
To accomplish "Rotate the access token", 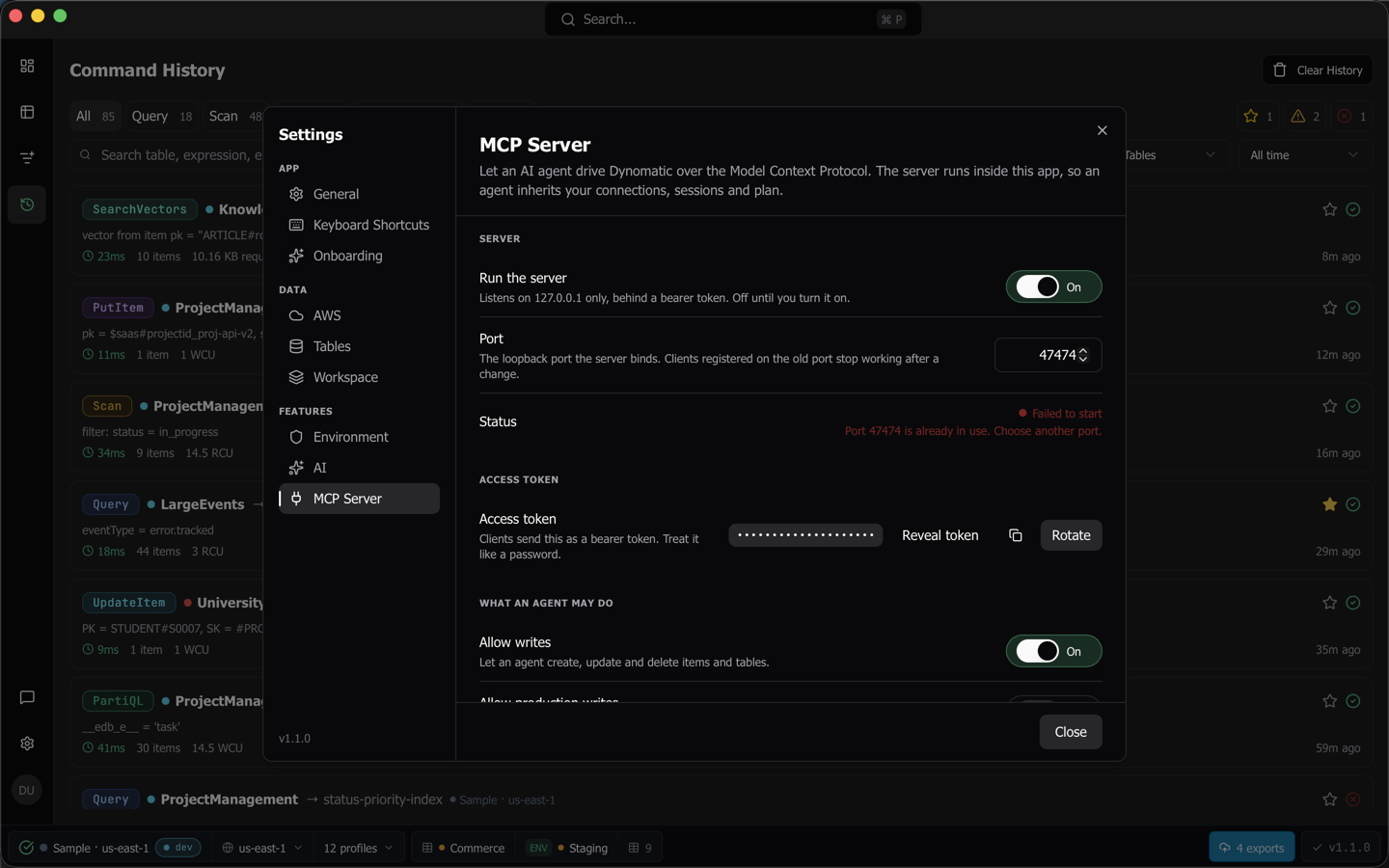I will pyautogui.click(x=1071, y=535).
